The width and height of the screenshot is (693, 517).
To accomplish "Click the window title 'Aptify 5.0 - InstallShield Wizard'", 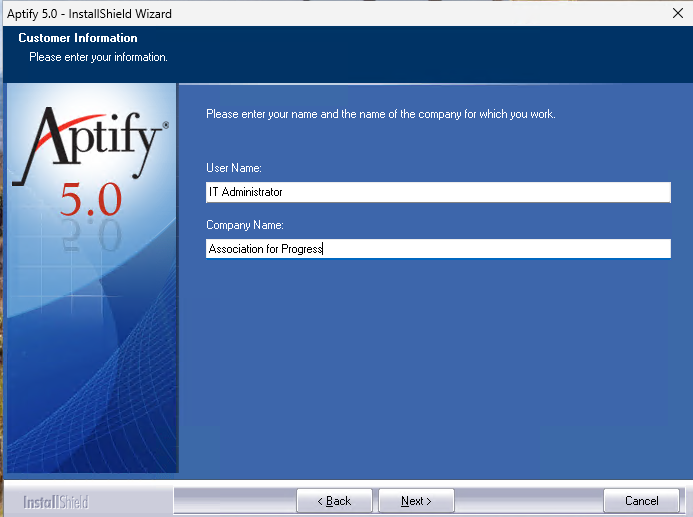I will click(89, 14).
